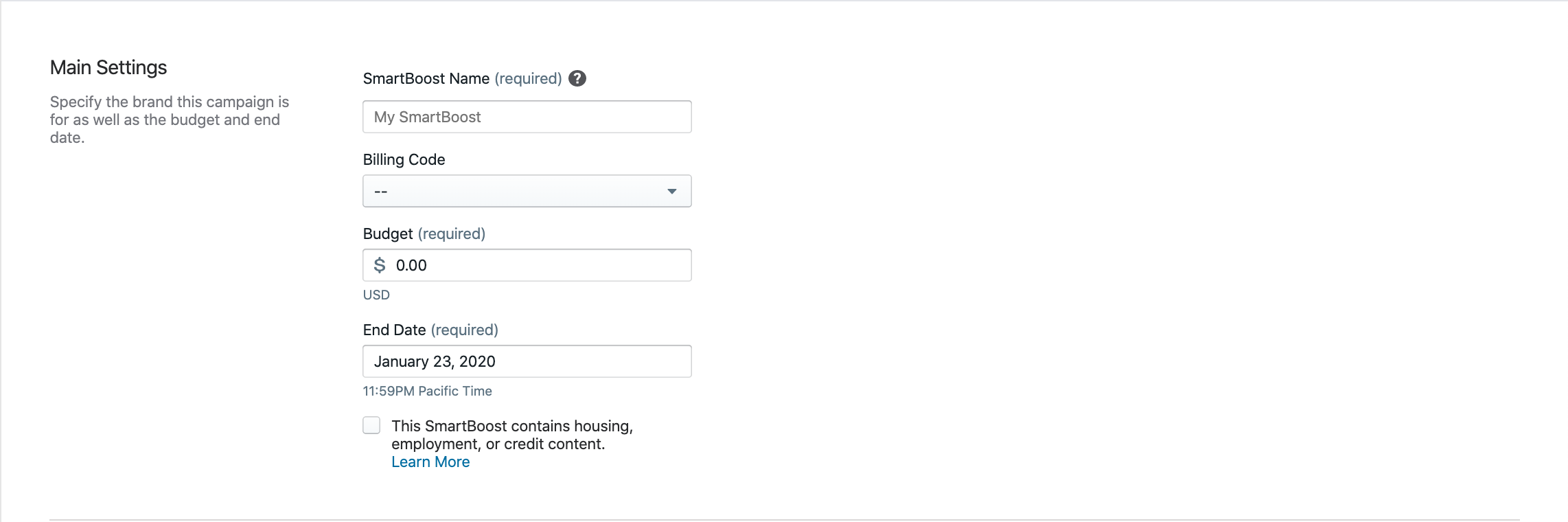Screen dimensions: 1568x522
Task: Click the help icon beside SmartBoost Name
Action: [x=577, y=78]
